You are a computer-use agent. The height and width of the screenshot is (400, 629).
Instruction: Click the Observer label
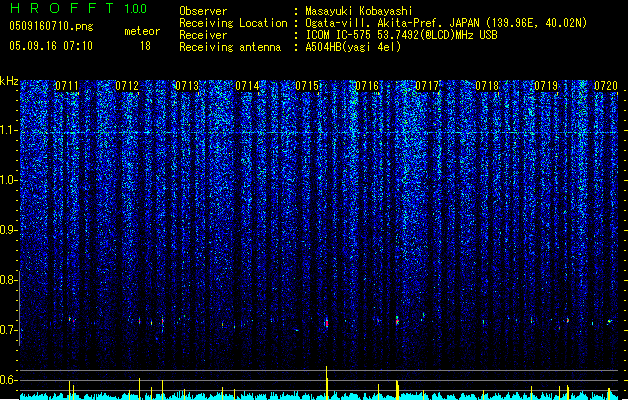[x=203, y=11]
